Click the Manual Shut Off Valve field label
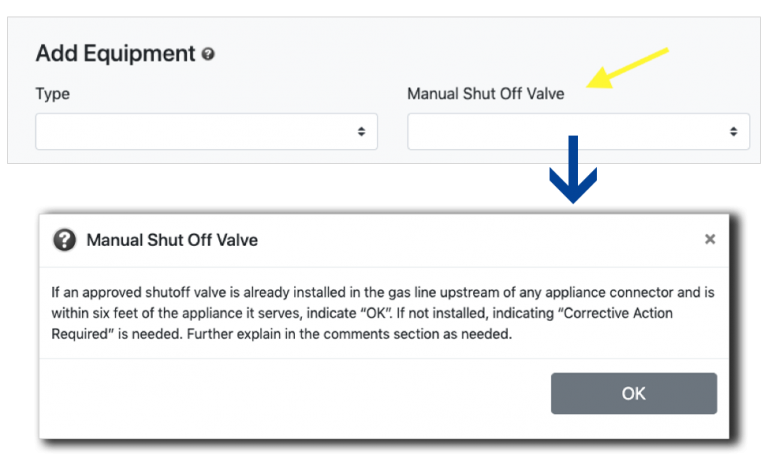The image size is (768, 473). (485, 94)
